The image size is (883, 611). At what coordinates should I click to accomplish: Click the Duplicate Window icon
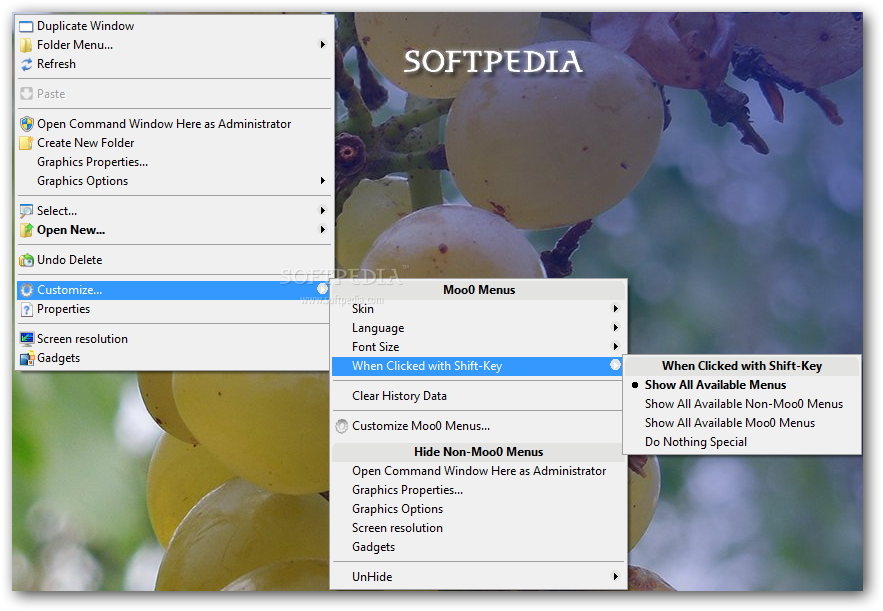coord(26,26)
